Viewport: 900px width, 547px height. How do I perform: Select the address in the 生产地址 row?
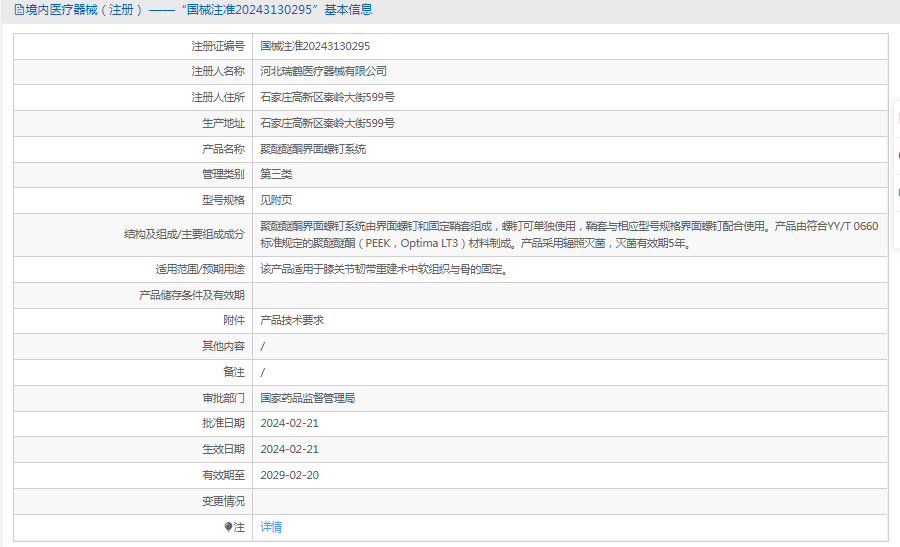(x=327, y=123)
